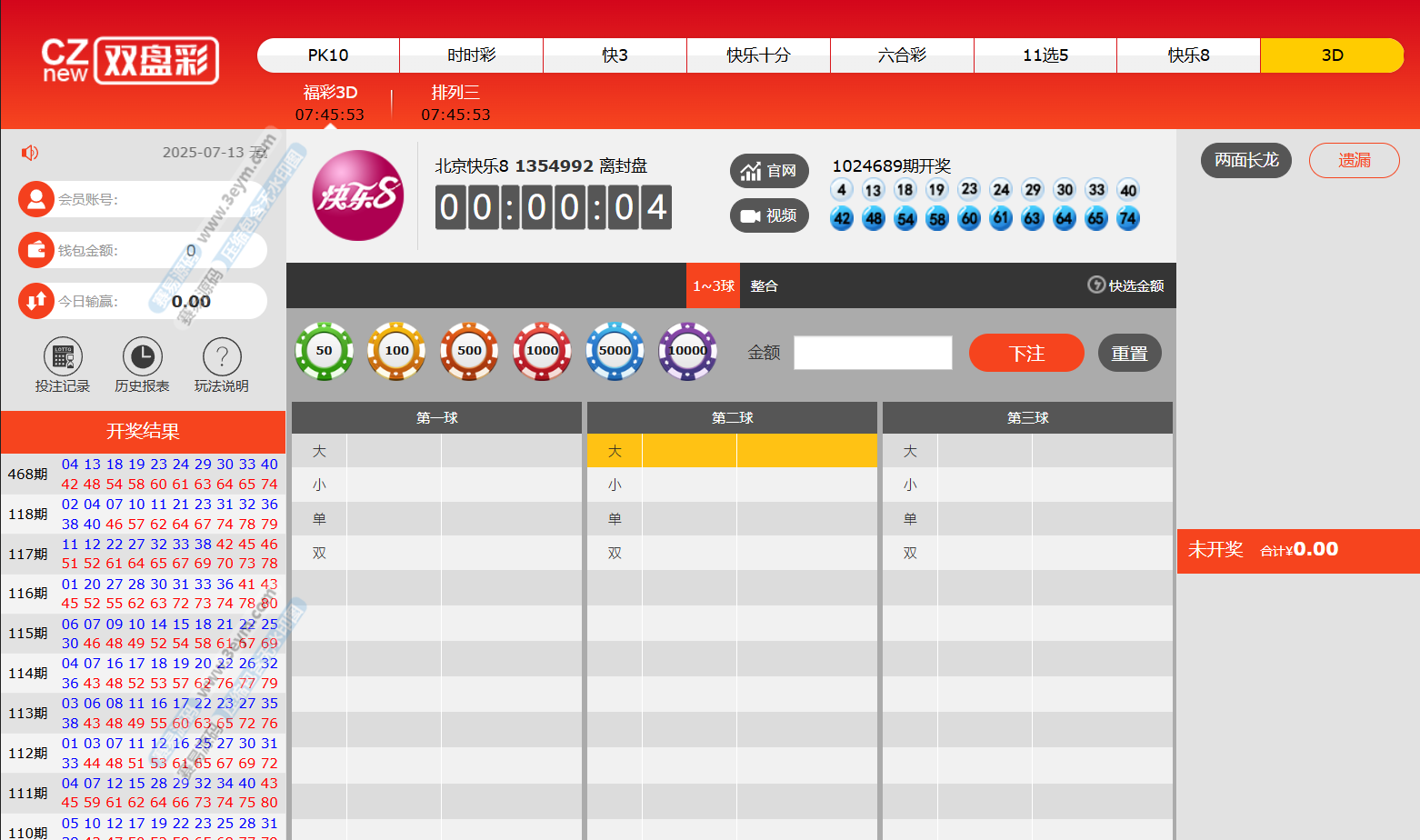Screen dimensions: 1420x840
Task: Click the 下注 bet button
Action: pyautogui.click(x=1026, y=353)
